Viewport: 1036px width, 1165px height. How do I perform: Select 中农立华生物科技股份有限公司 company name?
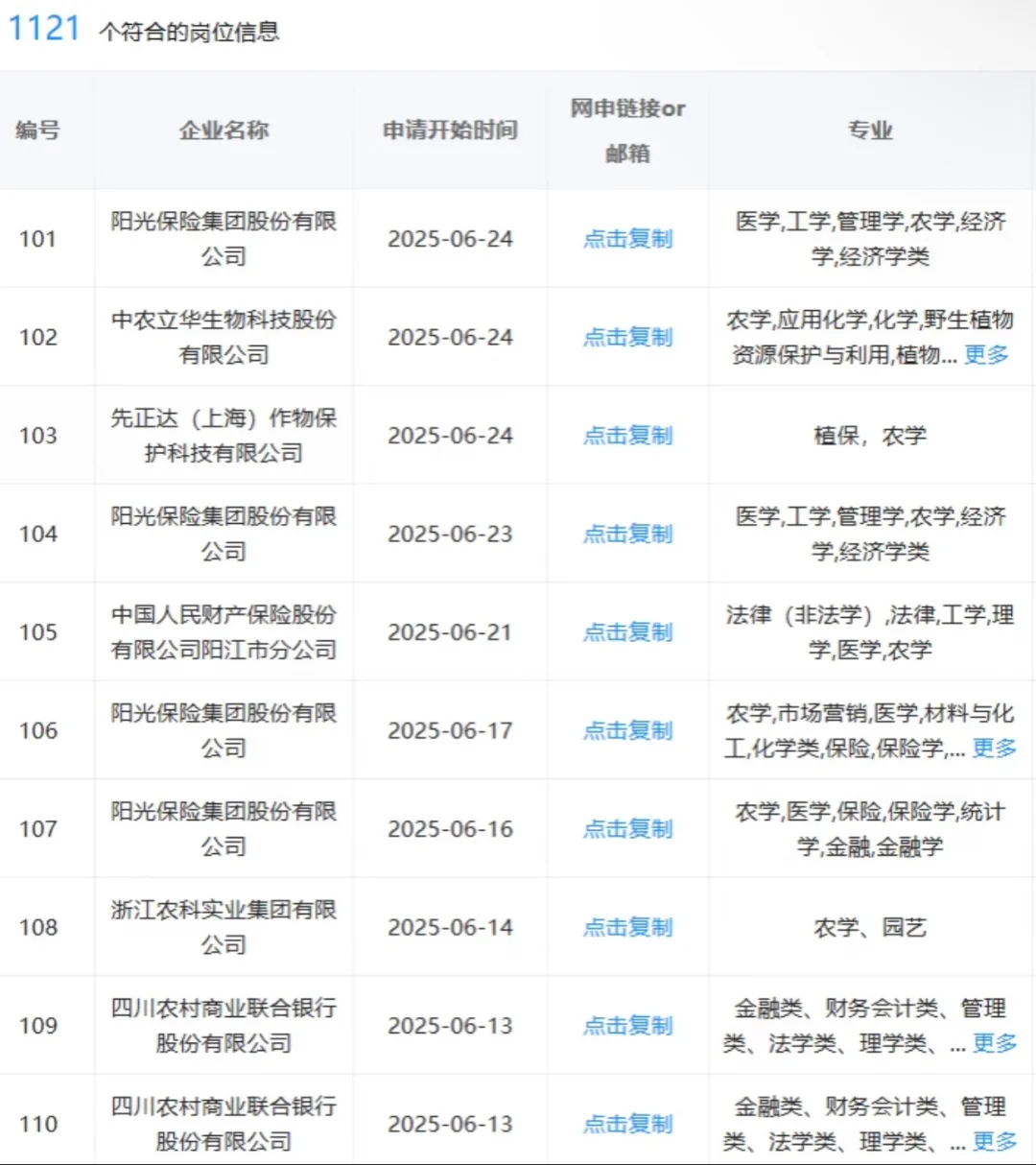[x=224, y=338]
